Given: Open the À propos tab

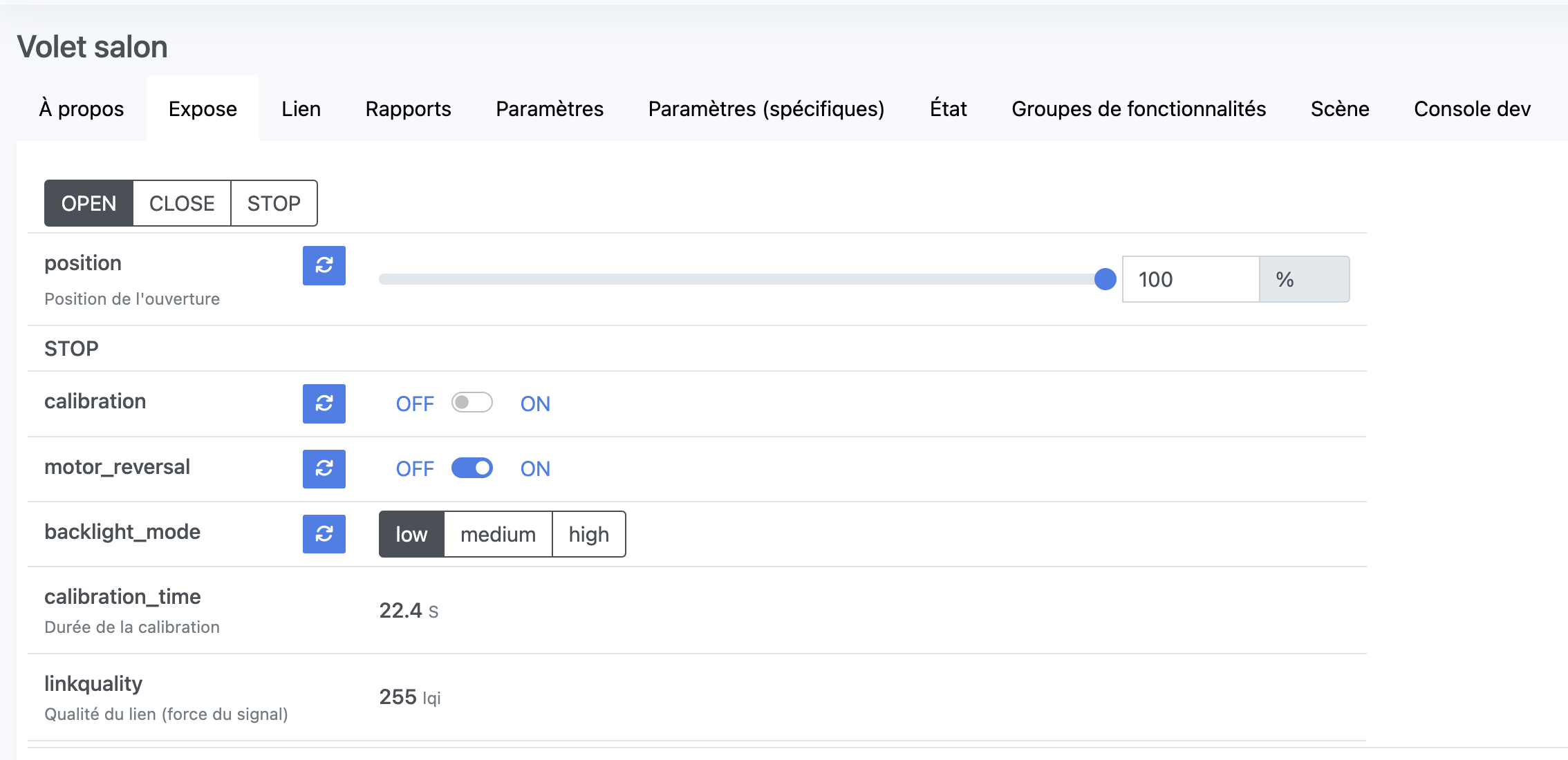Looking at the screenshot, I should (82, 109).
